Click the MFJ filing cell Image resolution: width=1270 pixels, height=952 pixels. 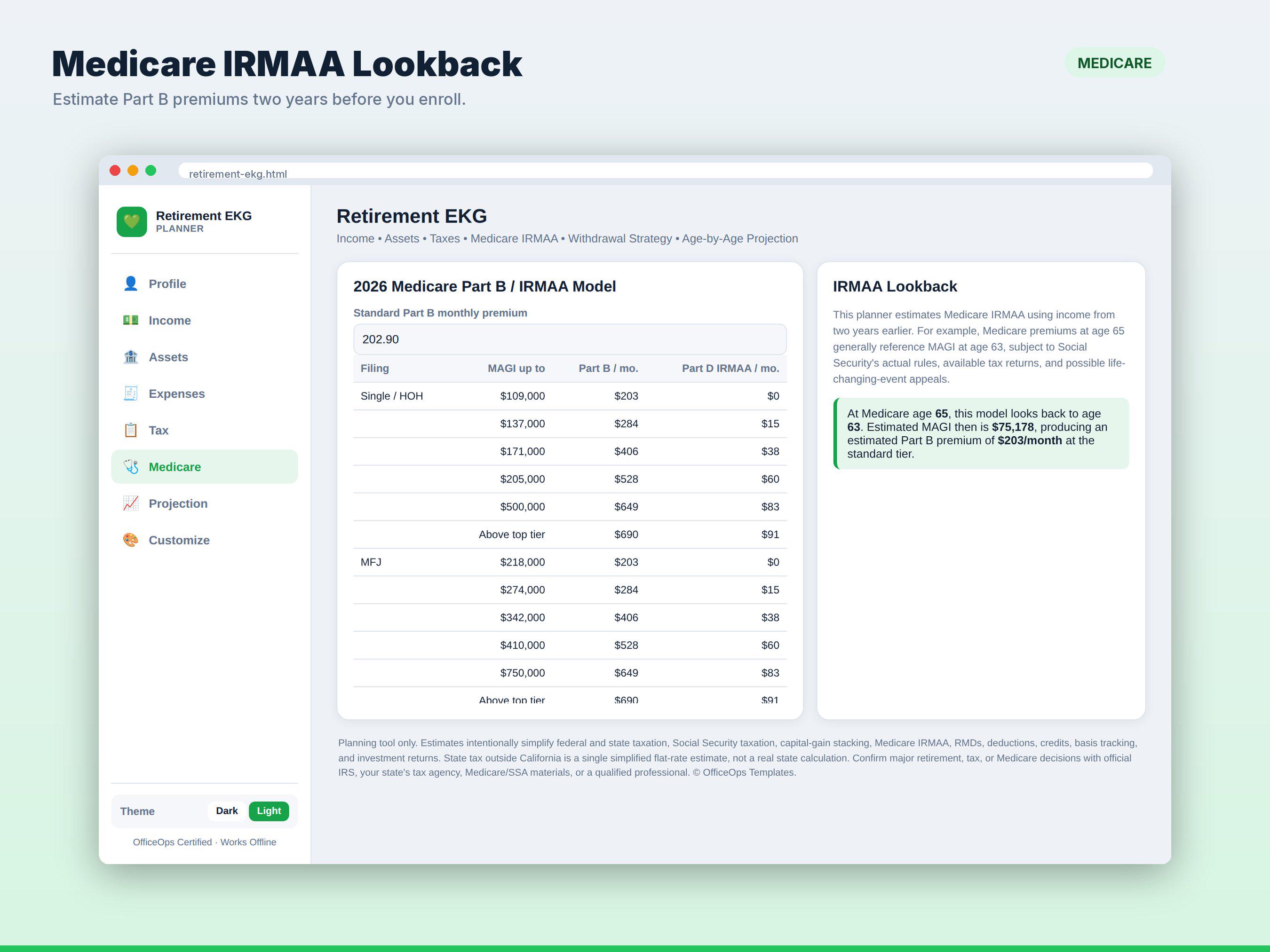(371, 562)
